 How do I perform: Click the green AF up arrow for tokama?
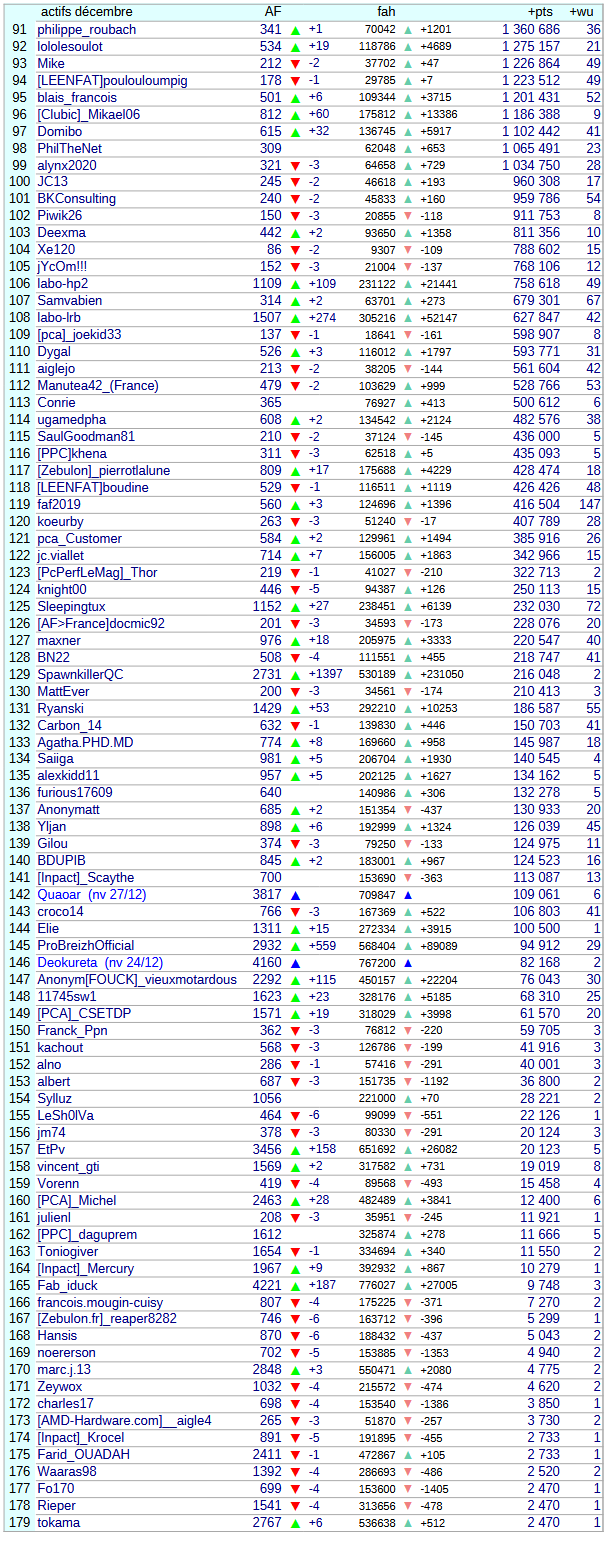coord(295,1522)
